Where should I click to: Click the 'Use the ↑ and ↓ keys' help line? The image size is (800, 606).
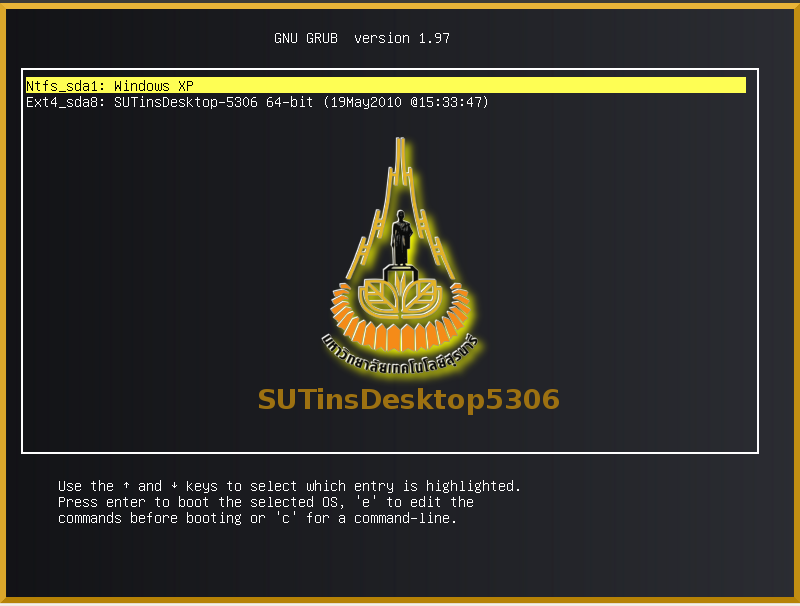289,486
